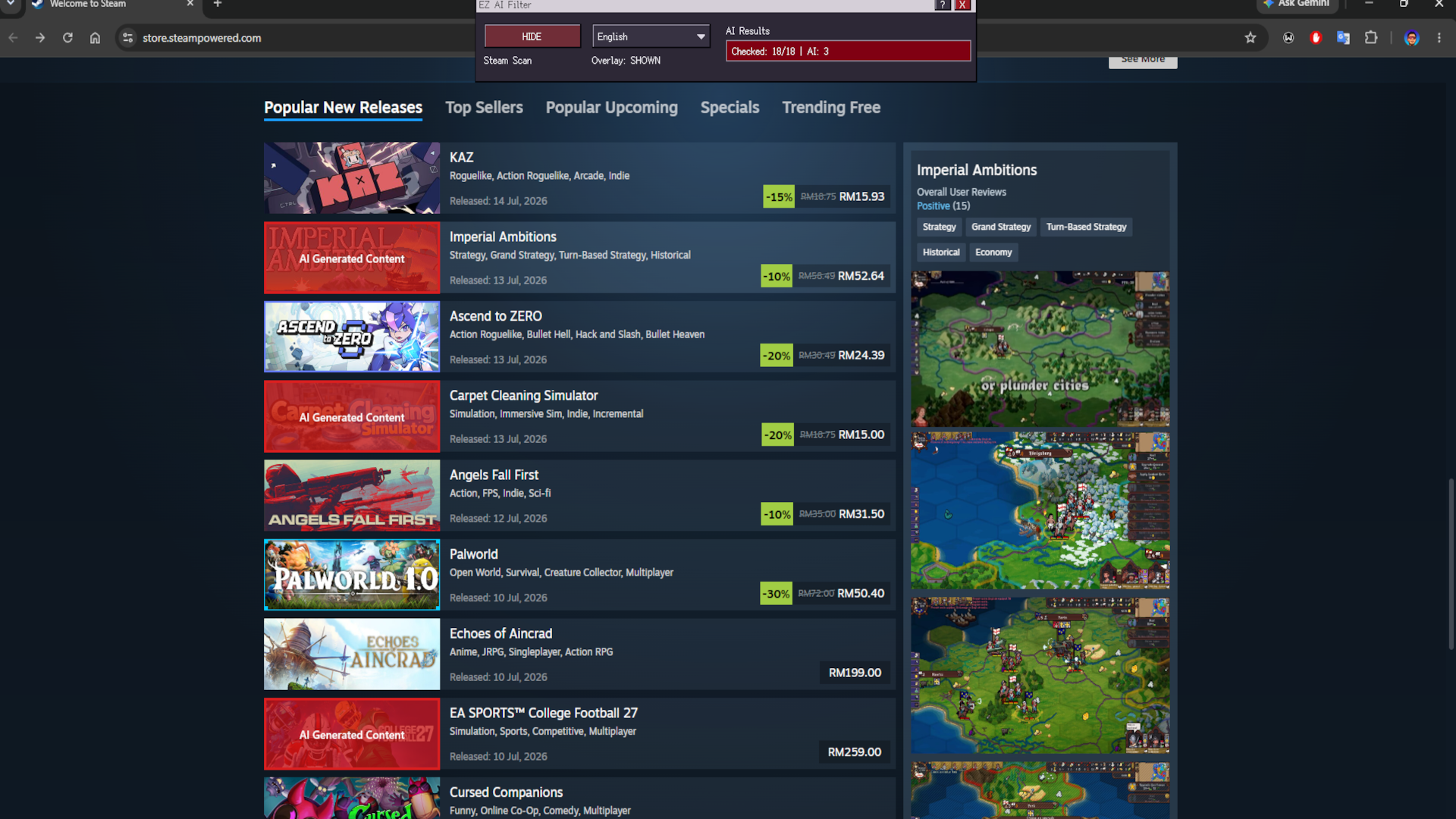Open the Google Translate extension

(x=1343, y=38)
